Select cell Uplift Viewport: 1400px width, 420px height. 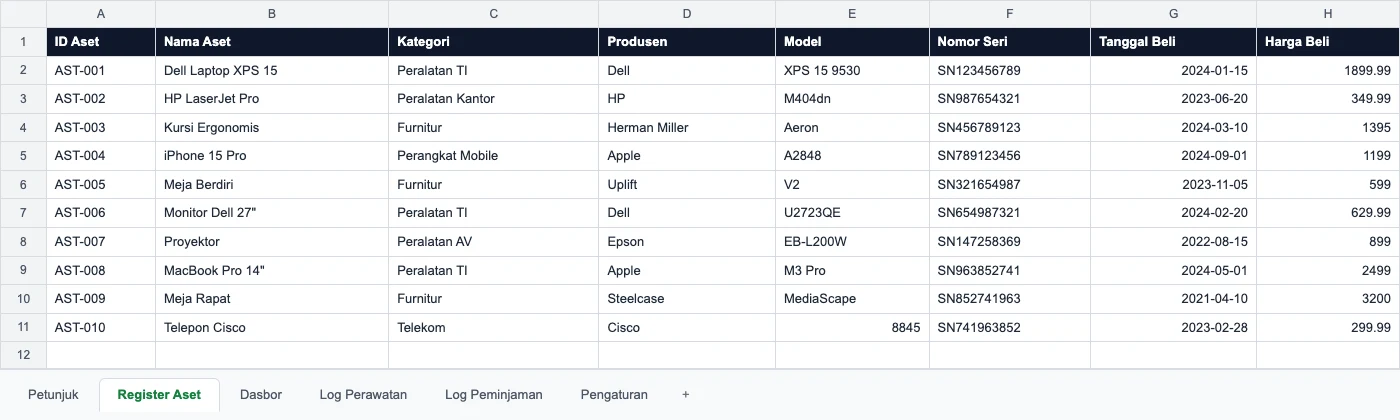(687, 185)
